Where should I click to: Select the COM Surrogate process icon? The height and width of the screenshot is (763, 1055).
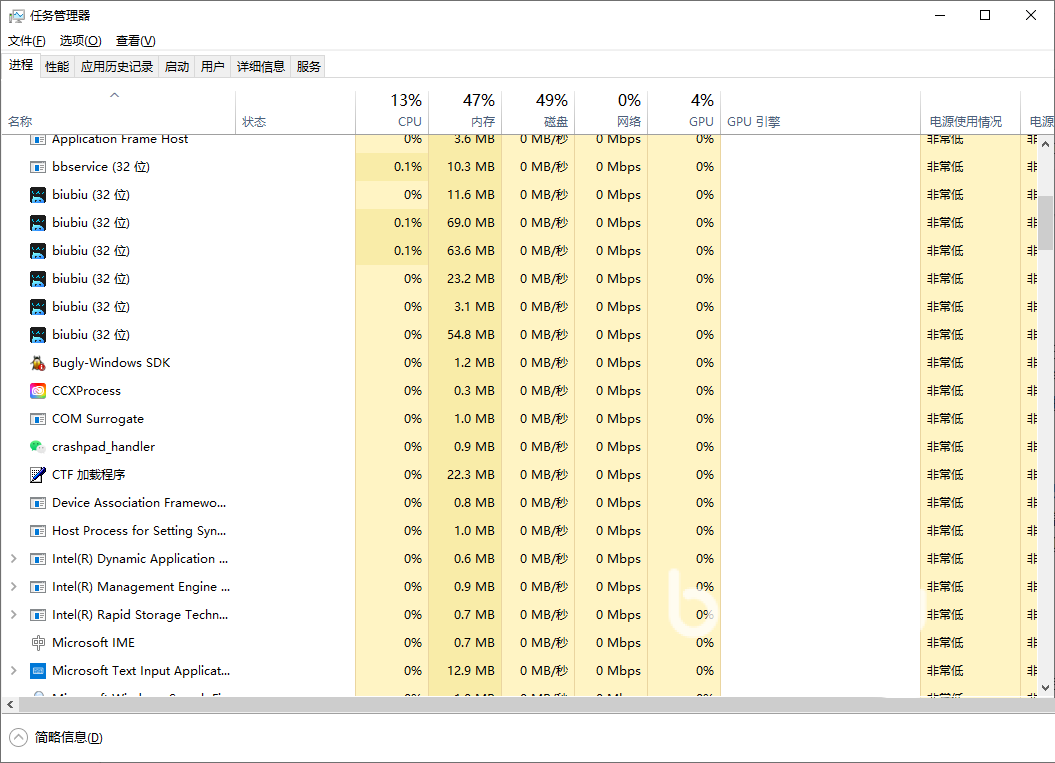[38, 419]
